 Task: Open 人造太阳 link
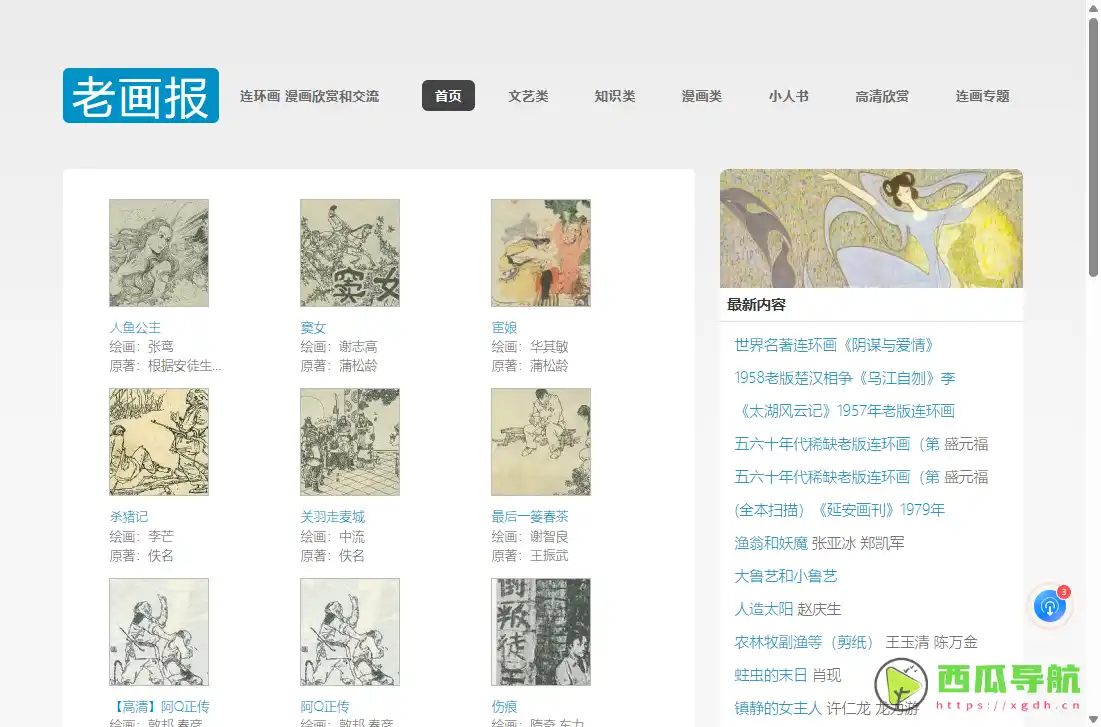point(763,609)
